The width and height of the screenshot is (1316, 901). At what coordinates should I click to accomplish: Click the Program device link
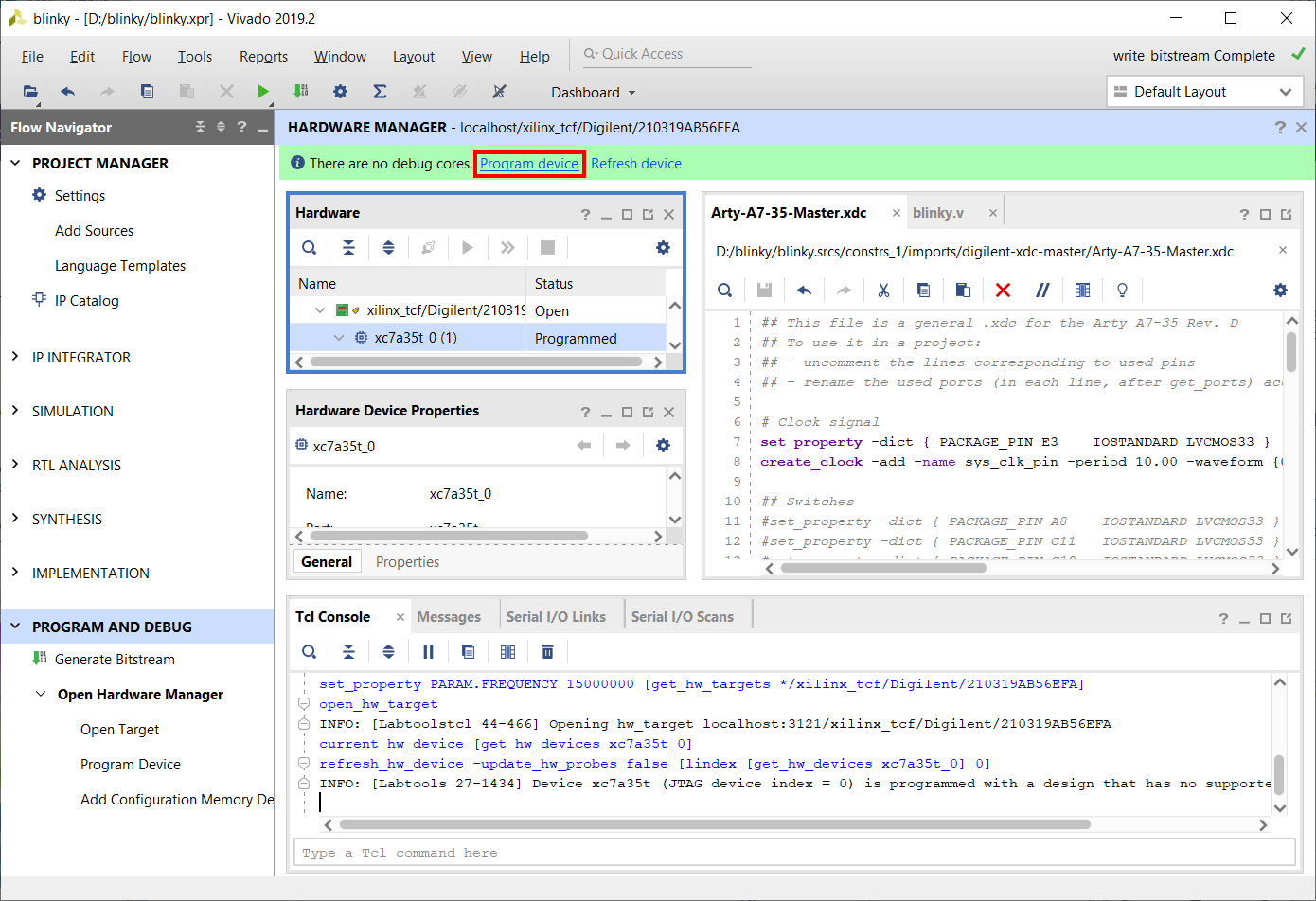coord(529,164)
